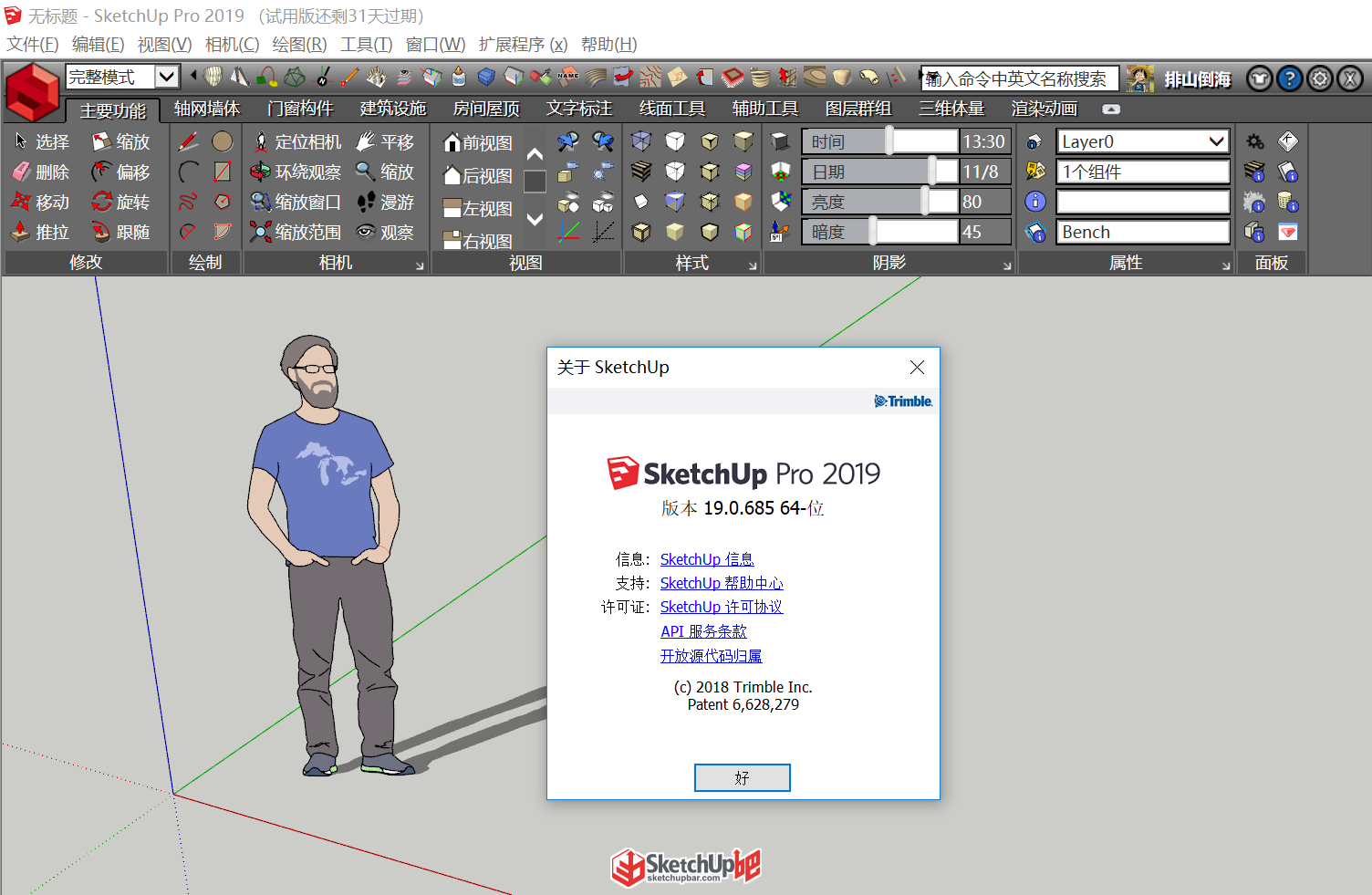Screen dimensions: 1372x895
Task: Open the 文件(F) menu
Action: [x=33, y=45]
